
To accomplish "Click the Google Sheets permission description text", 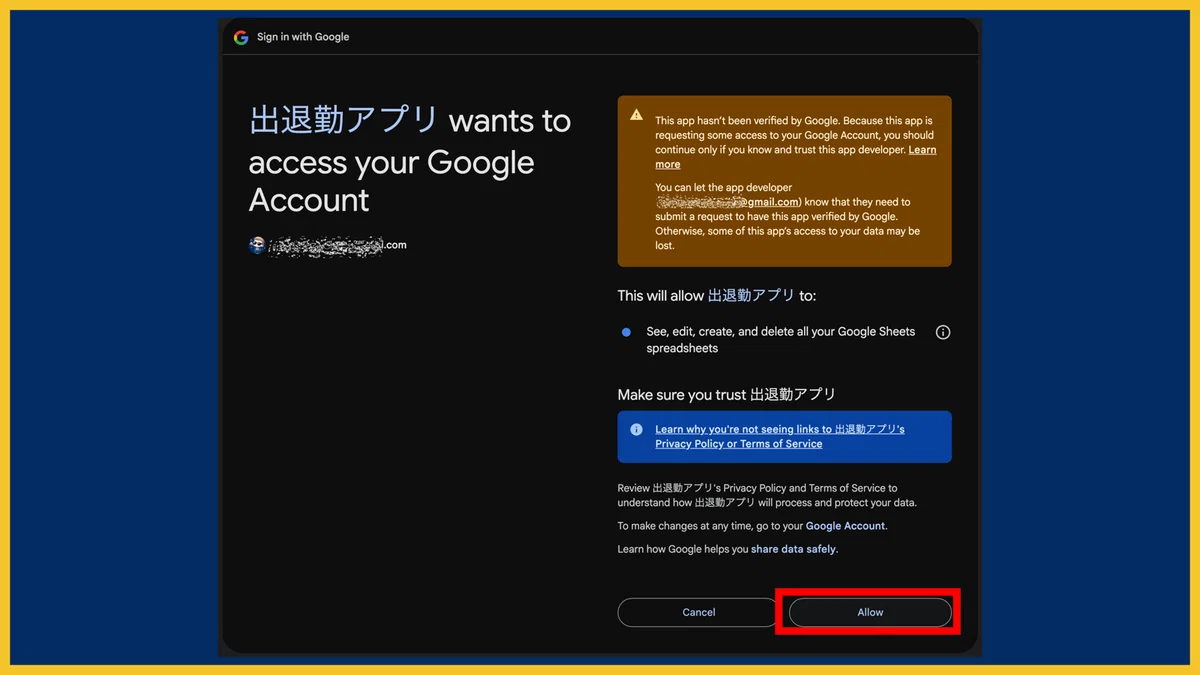I will click(x=781, y=340).
